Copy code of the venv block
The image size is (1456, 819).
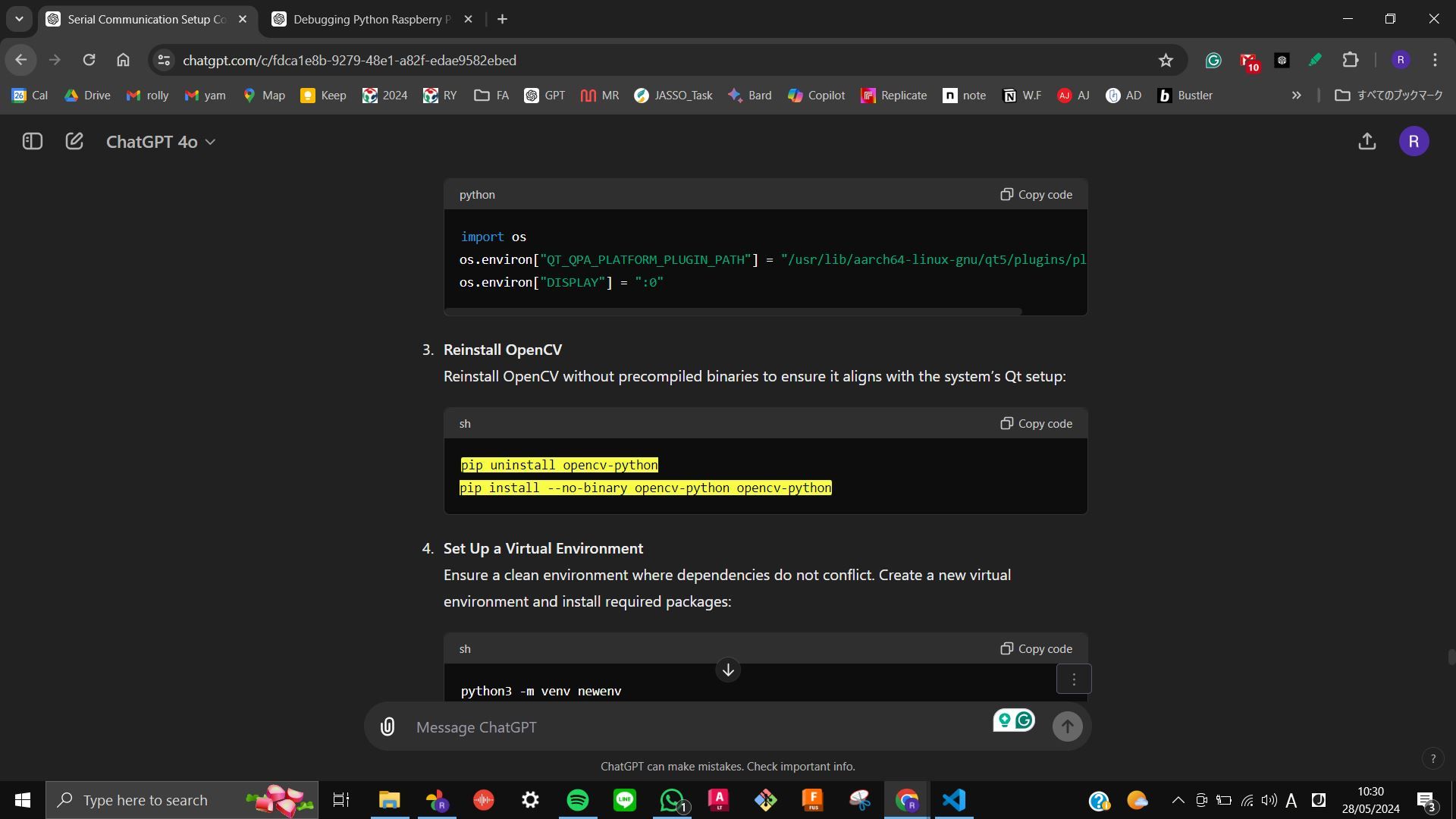click(x=1036, y=649)
